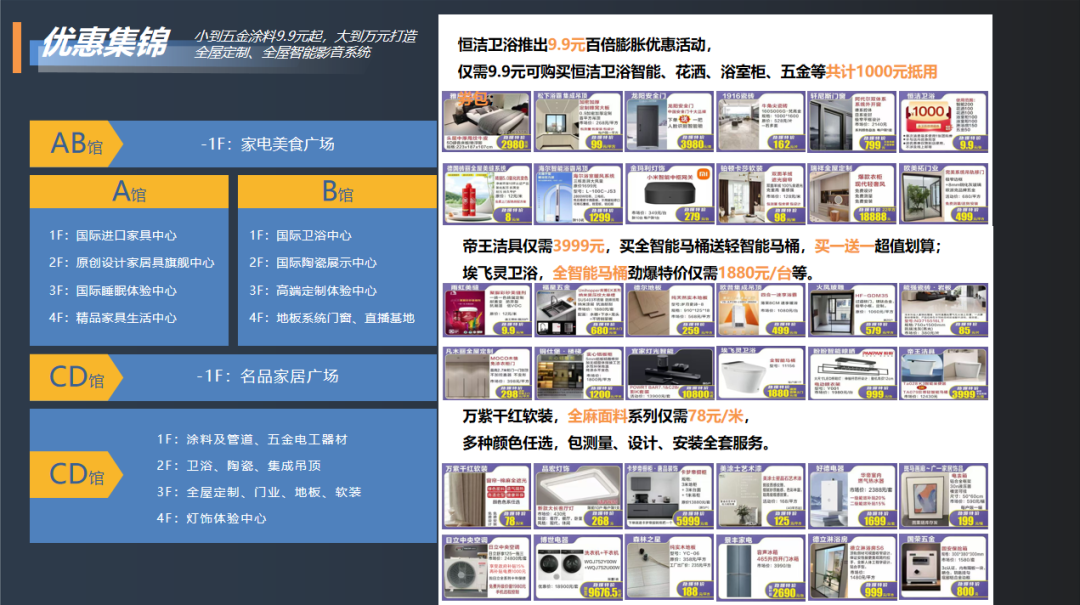Open the 森林之星 flooring card priced 188
Viewport: 1080px width, 605px height.
coord(670,567)
